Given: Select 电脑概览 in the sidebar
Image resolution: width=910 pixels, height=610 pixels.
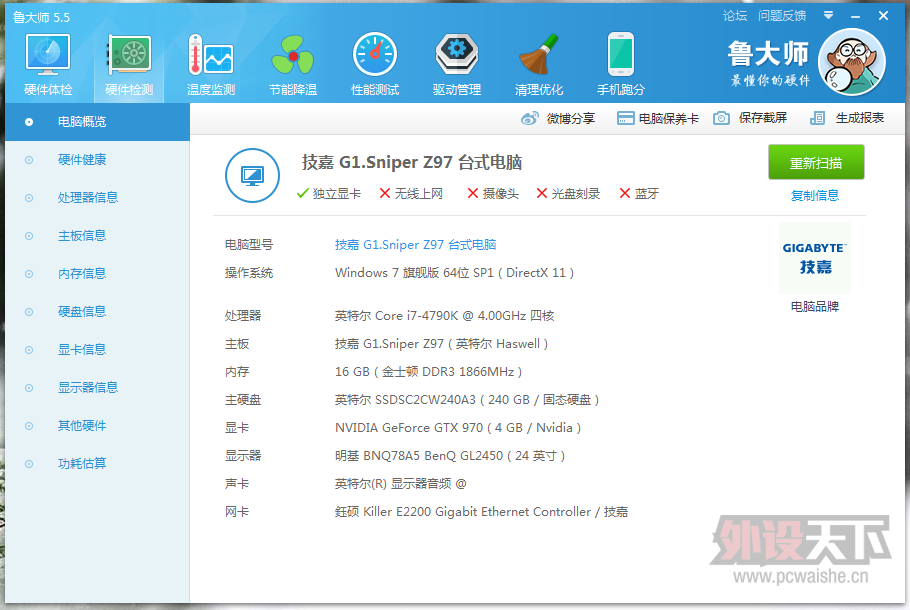Looking at the screenshot, I should pyautogui.click(x=98, y=122).
